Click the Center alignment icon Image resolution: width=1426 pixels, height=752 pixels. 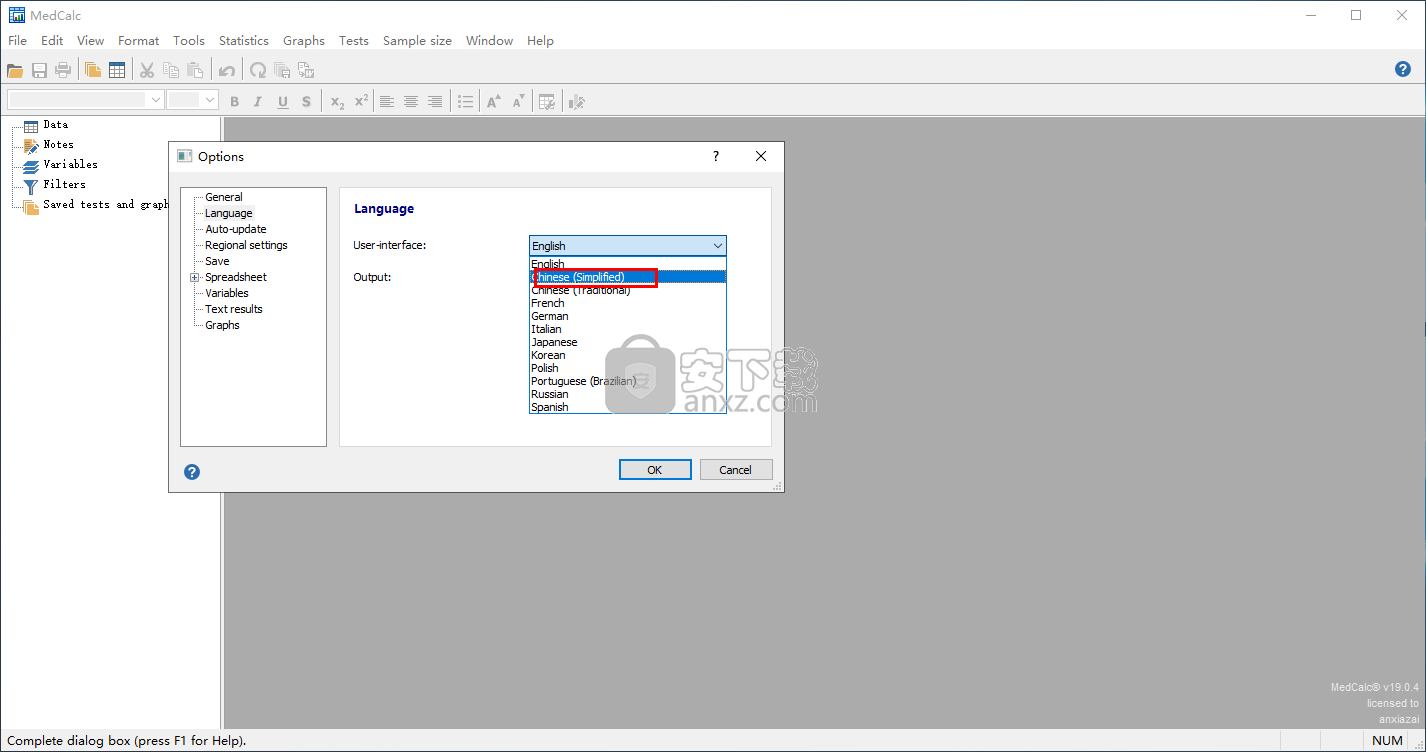coord(410,101)
